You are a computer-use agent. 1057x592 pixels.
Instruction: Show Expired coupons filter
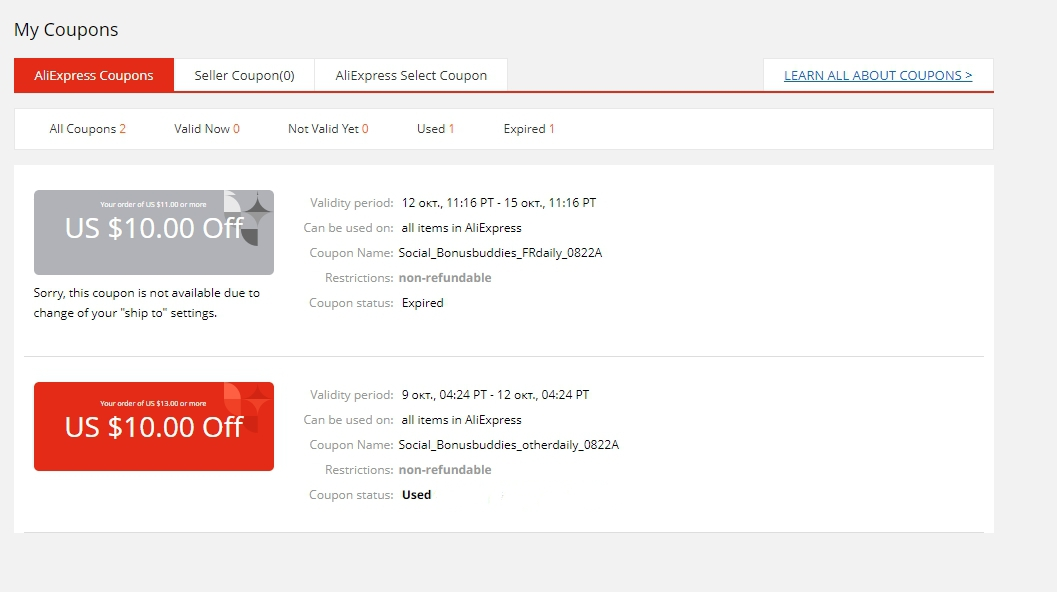[529, 129]
